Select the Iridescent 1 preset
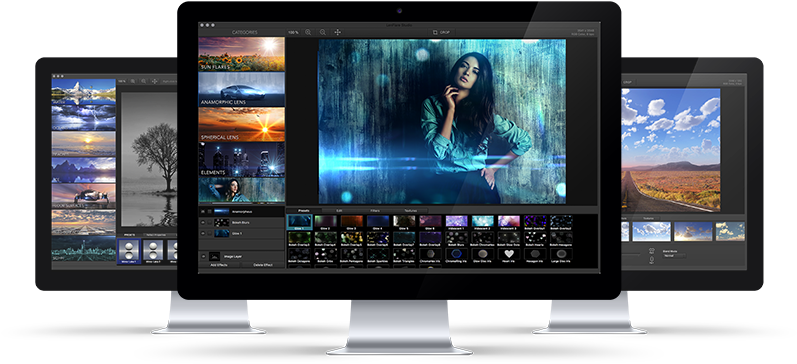 [x=456, y=222]
